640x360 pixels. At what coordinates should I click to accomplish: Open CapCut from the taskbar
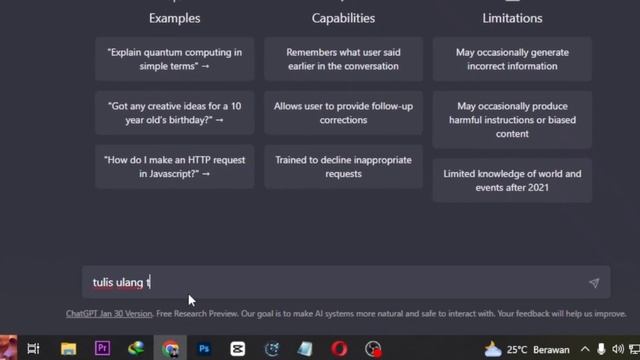pos(238,349)
